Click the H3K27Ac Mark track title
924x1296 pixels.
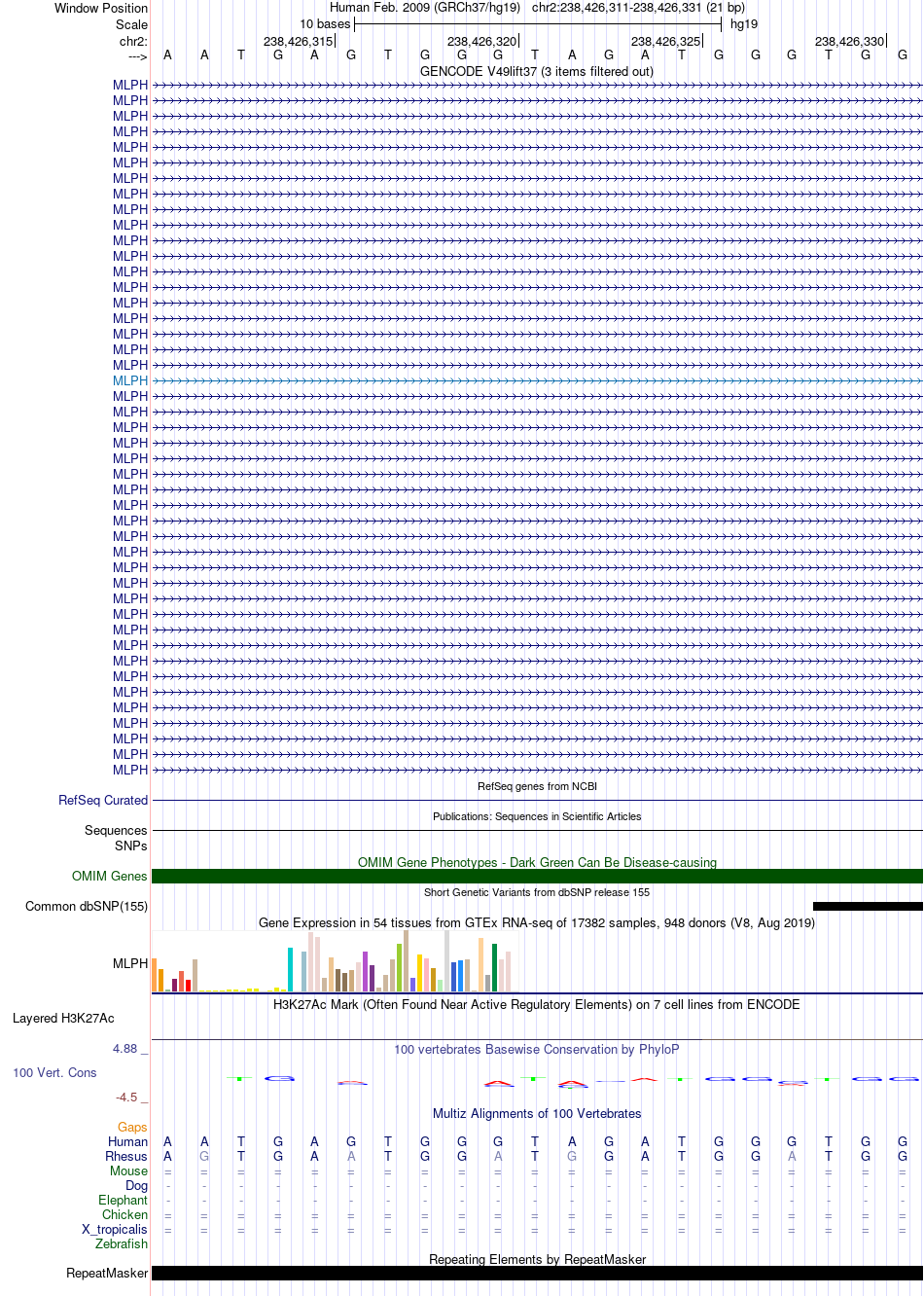coord(537,1004)
